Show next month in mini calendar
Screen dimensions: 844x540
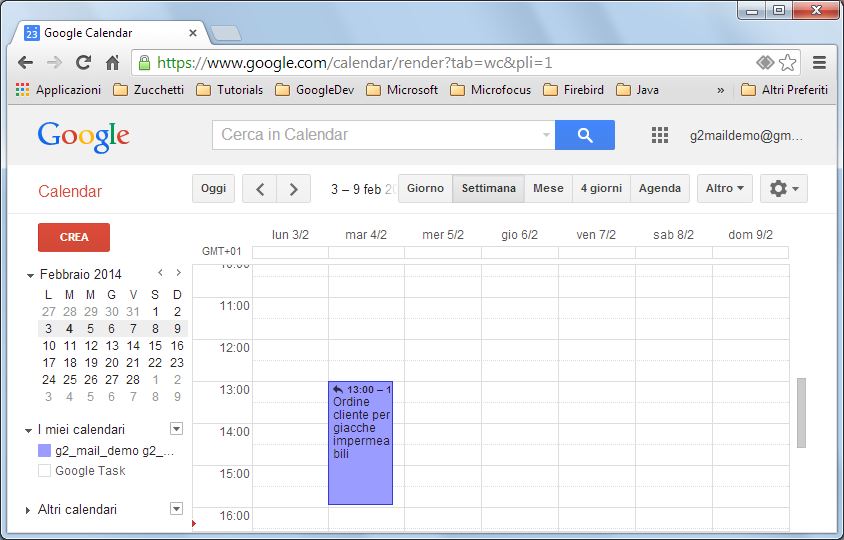point(178,273)
